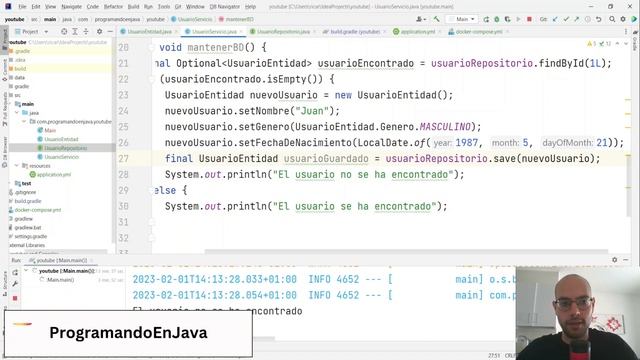Click UsuarioServicio breadcrumb in navigation bar
This screenshot has width=640, height=360.
pyautogui.click(x=192, y=19)
